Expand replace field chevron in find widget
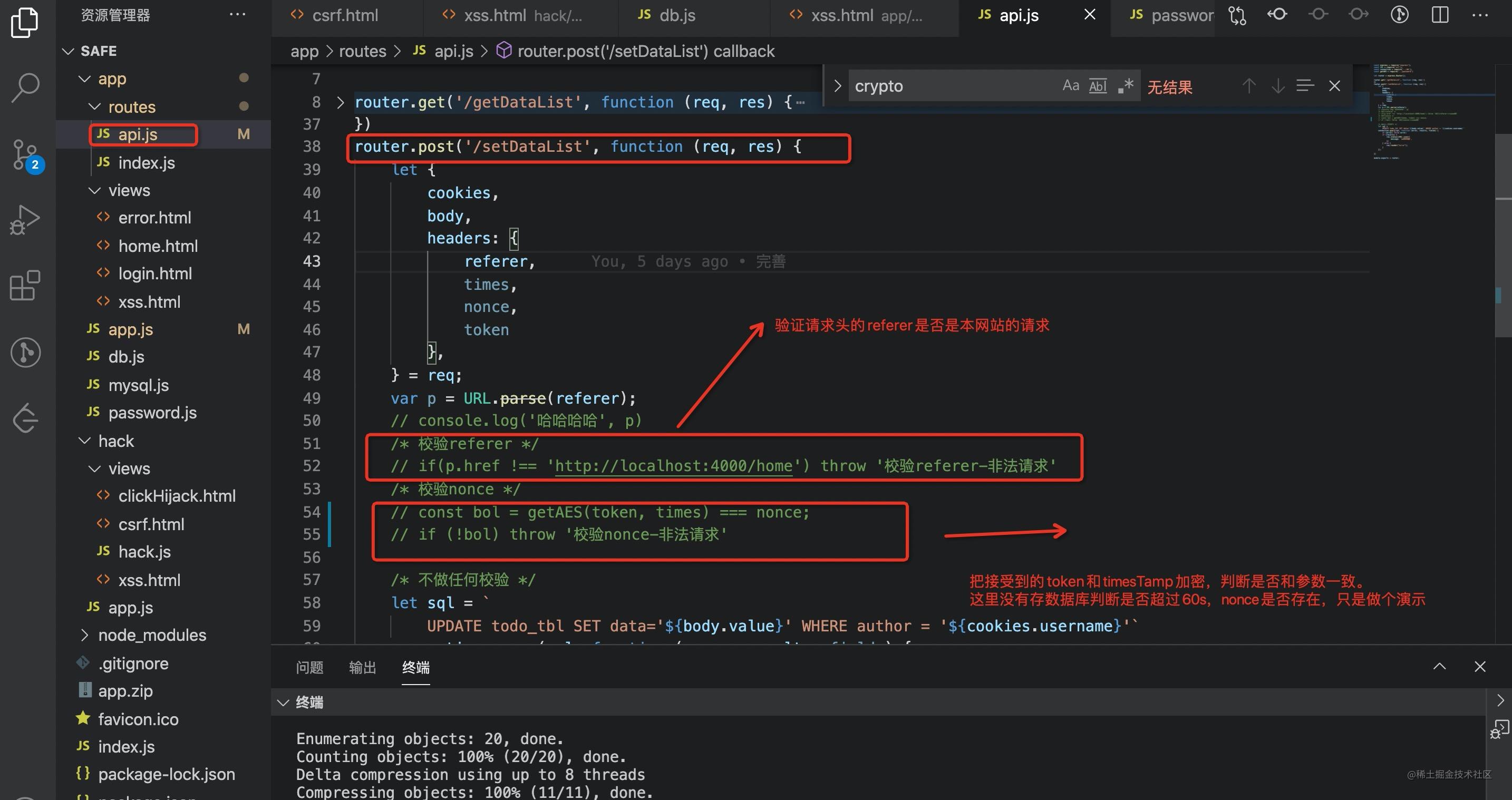 pyautogui.click(x=838, y=86)
